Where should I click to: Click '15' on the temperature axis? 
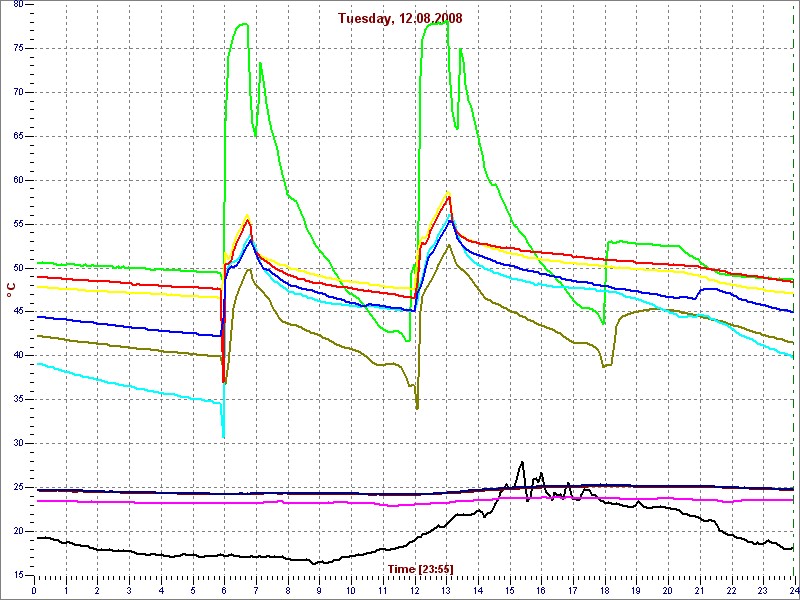click(x=18, y=575)
